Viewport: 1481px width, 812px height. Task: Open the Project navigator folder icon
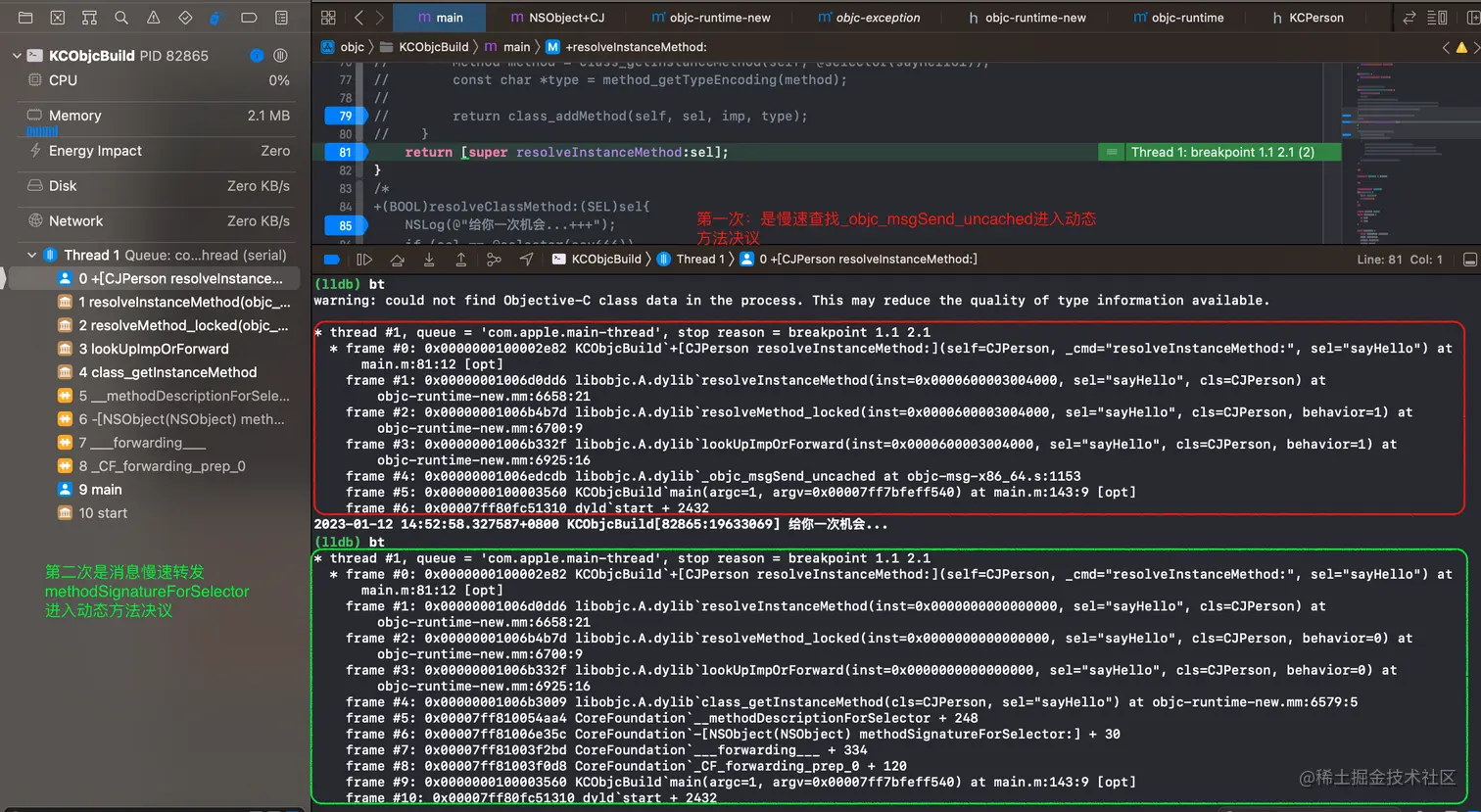coord(25,18)
